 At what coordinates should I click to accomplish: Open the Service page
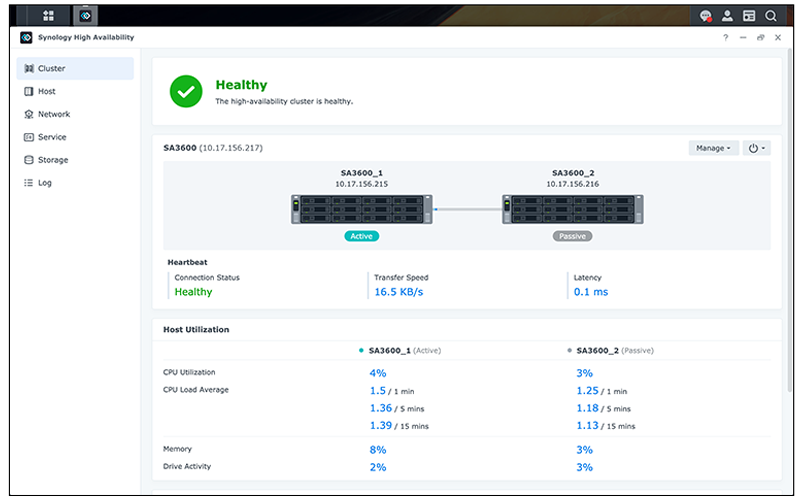coord(75,137)
